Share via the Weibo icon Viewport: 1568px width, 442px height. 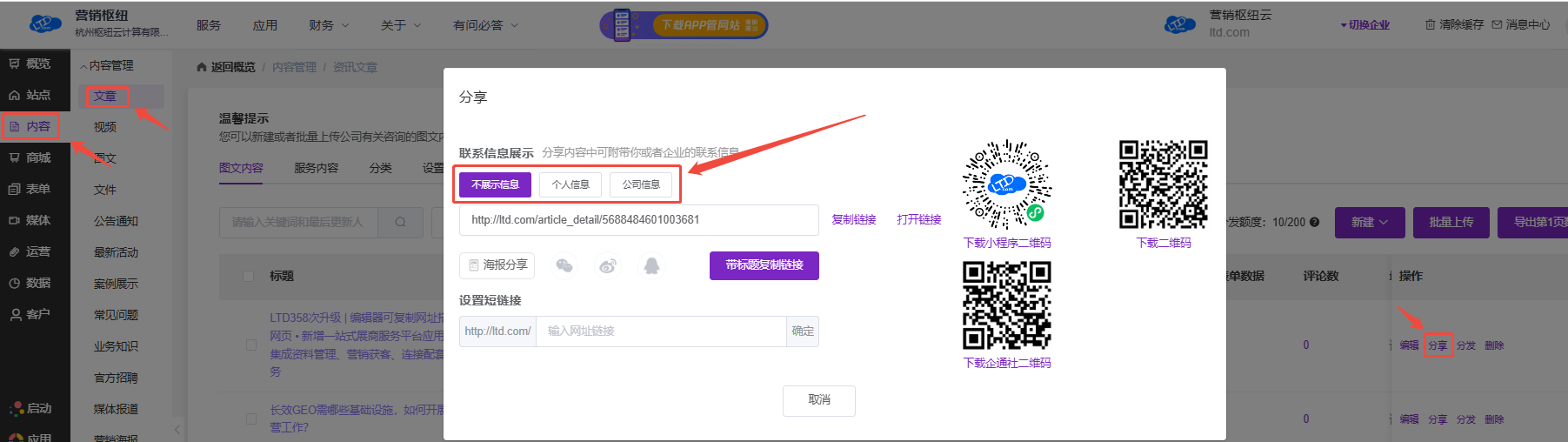pos(608,266)
